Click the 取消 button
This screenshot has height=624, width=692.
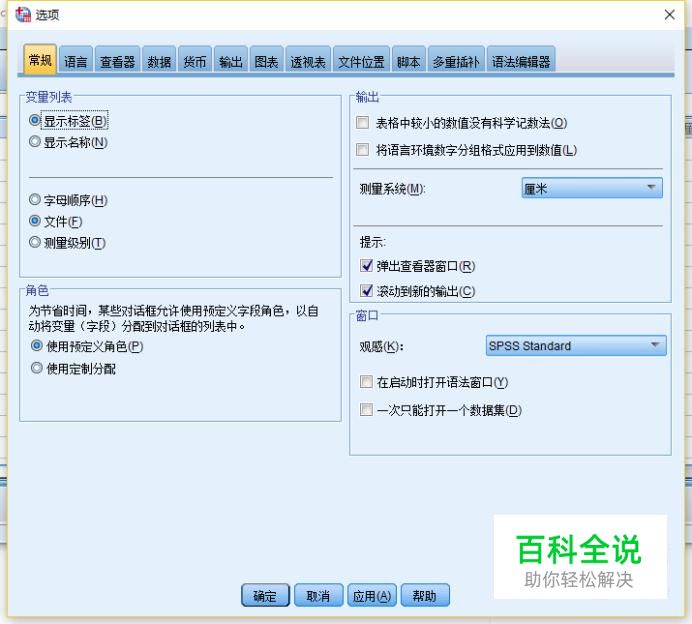318,595
